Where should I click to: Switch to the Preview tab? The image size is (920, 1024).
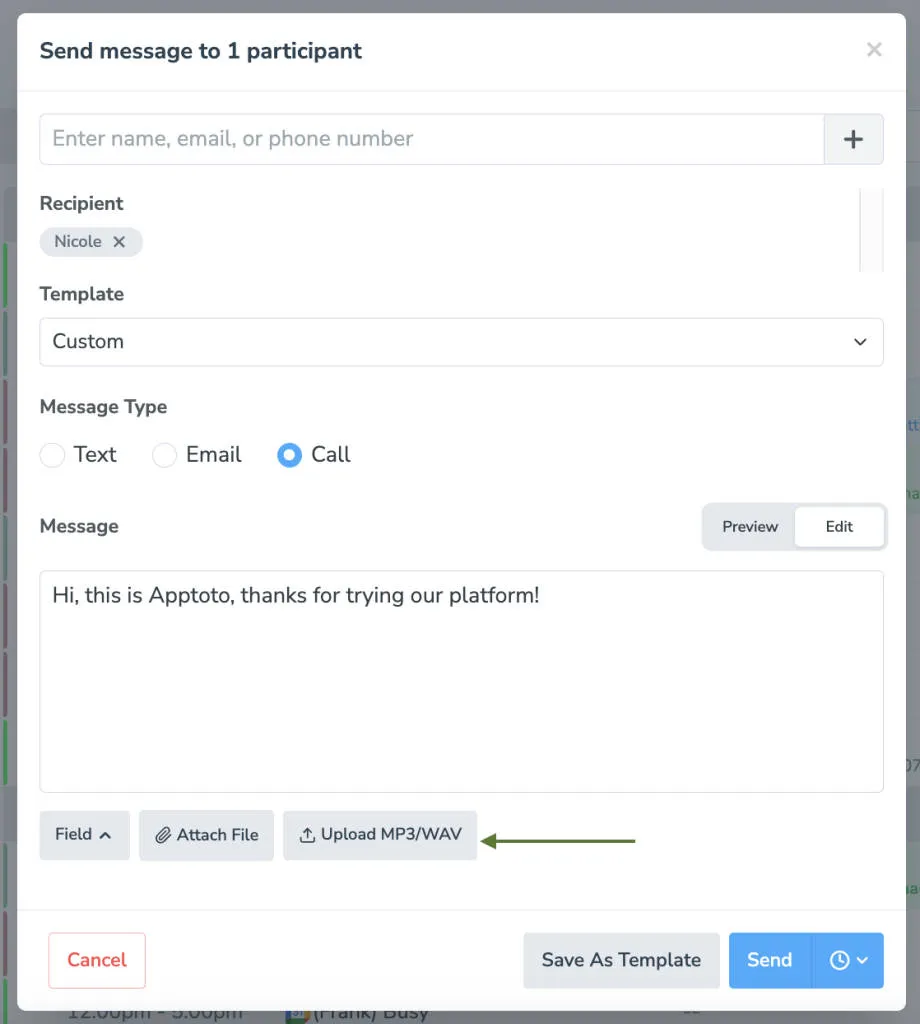tap(749, 527)
